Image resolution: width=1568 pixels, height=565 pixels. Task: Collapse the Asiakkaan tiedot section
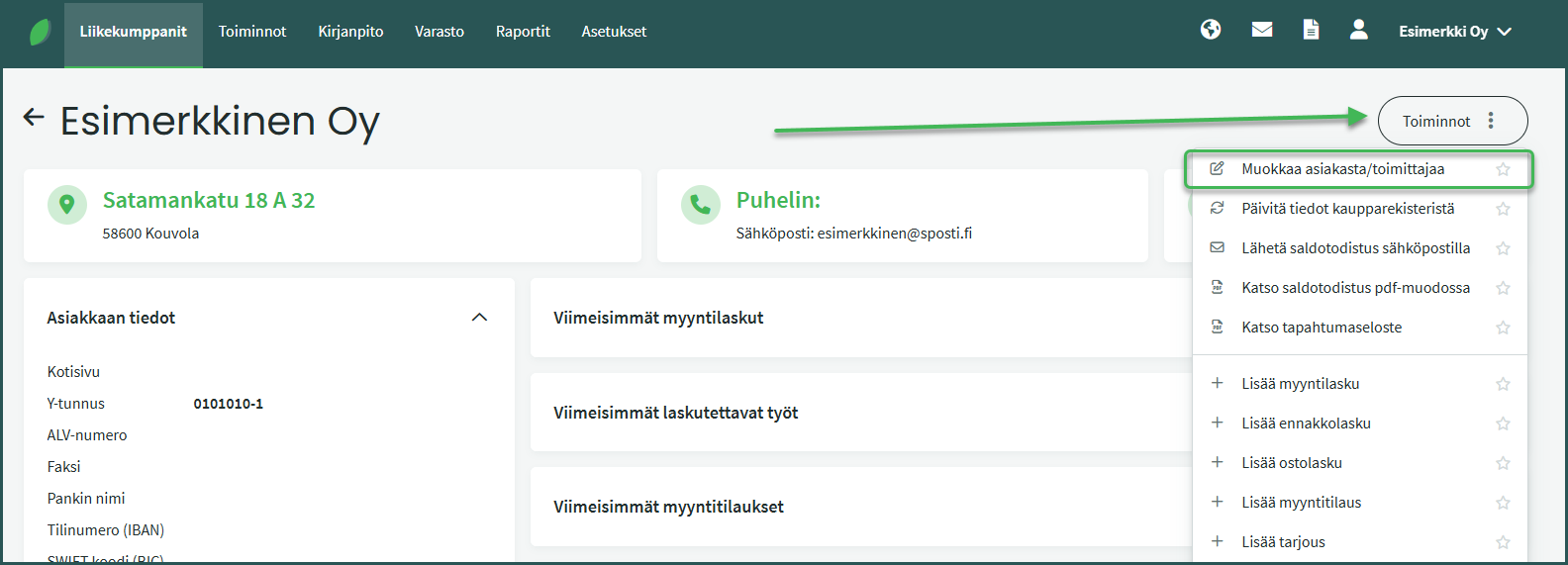tap(479, 318)
